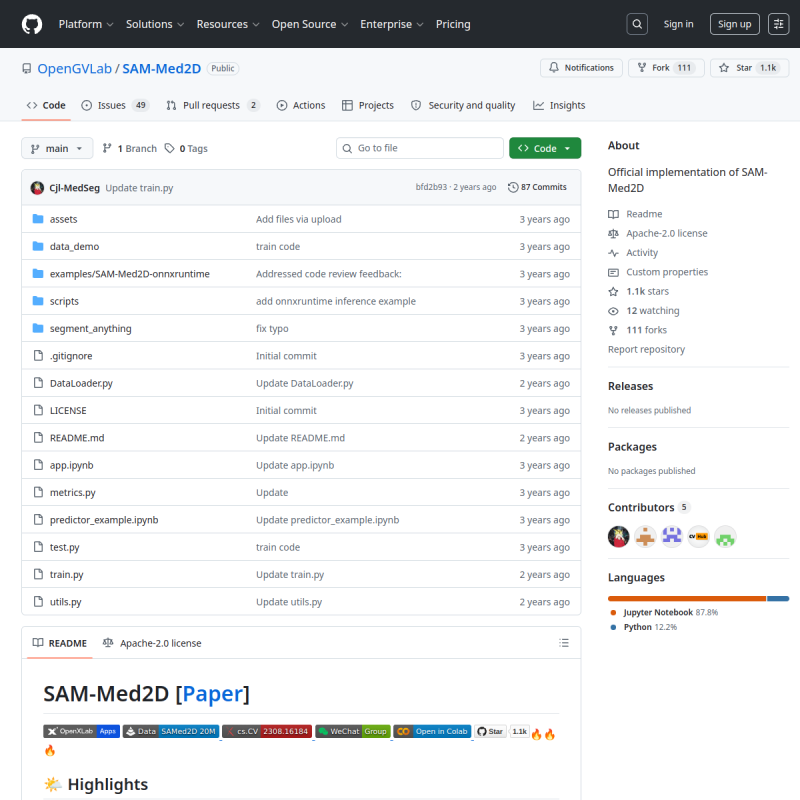This screenshot has width=800, height=800.
Task: Click Report repository link
Action: pos(646,349)
